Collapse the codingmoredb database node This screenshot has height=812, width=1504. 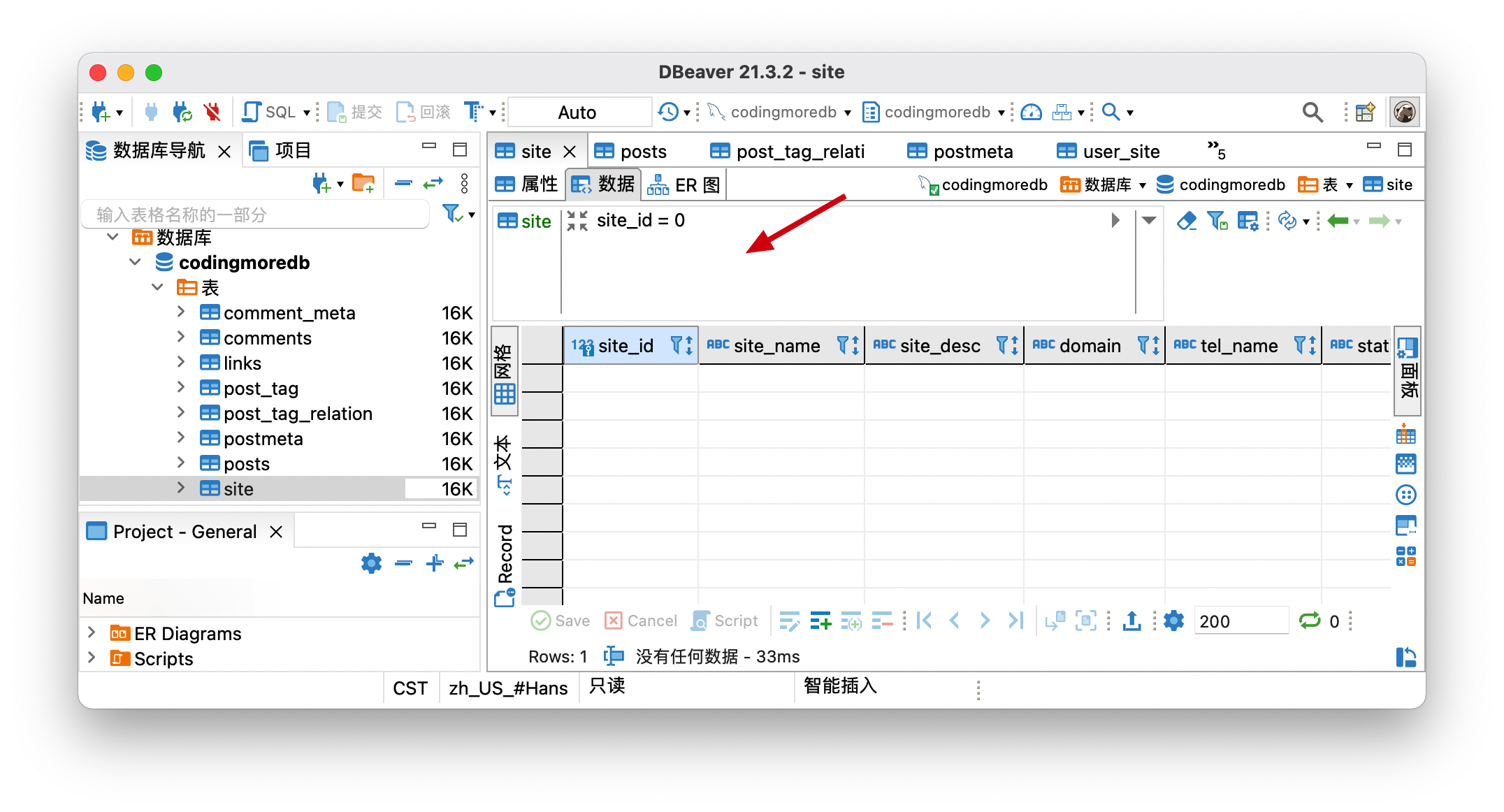click(136, 263)
